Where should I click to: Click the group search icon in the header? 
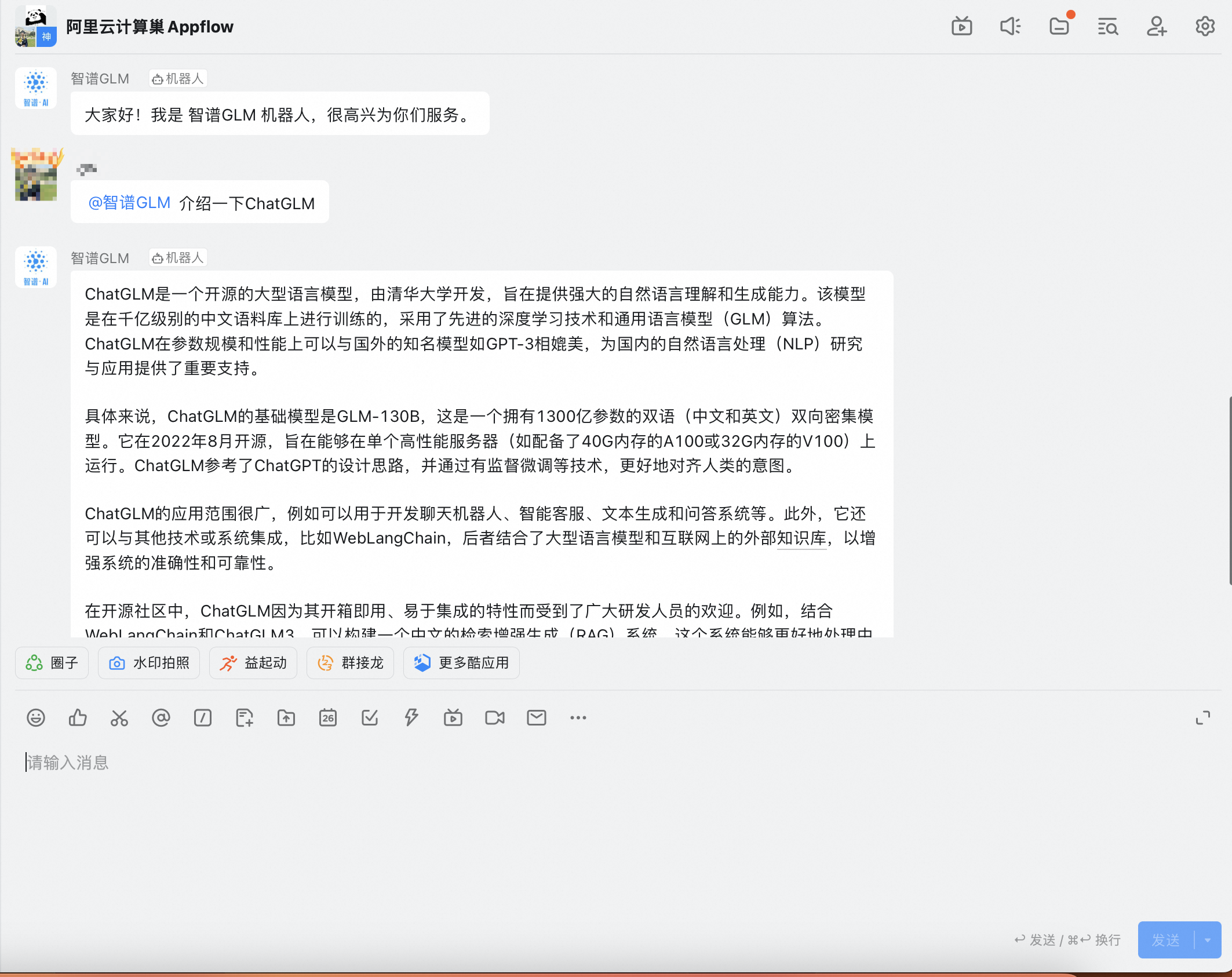coord(1107,27)
